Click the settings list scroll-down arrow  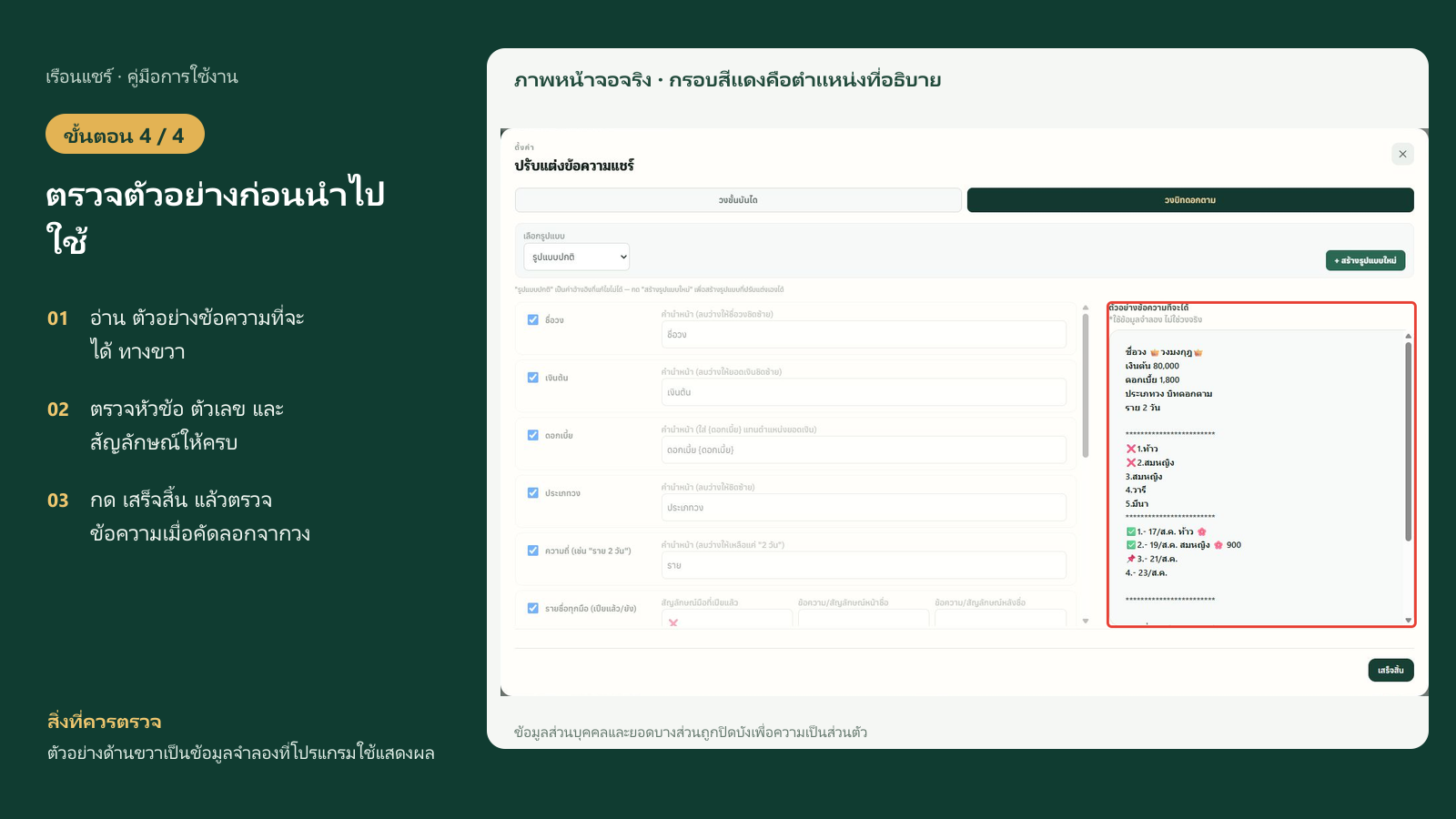[x=1085, y=622]
